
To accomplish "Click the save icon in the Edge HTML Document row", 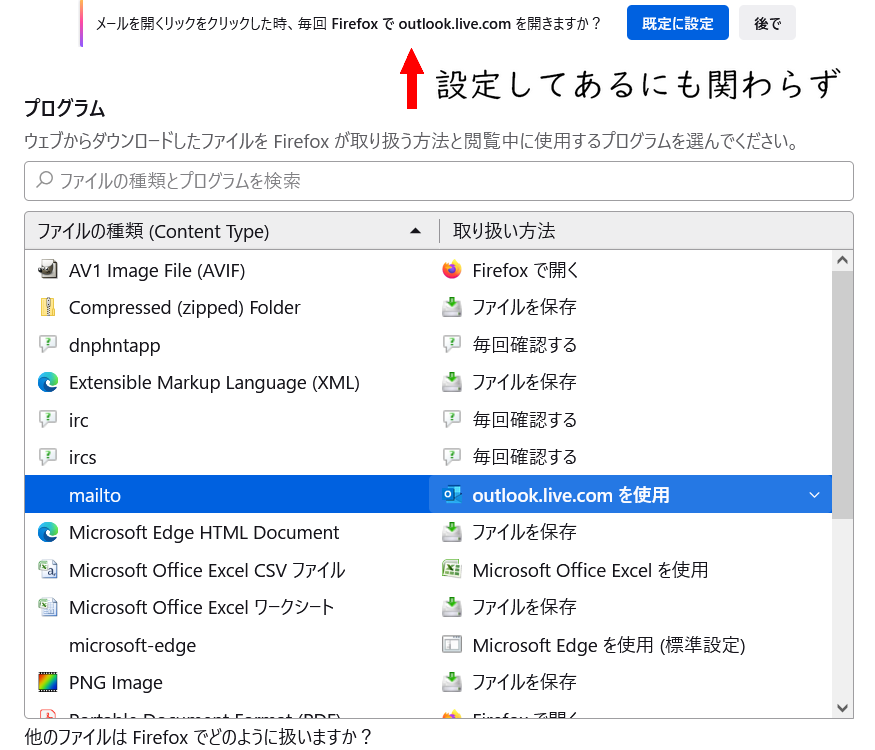I will (x=452, y=532).
